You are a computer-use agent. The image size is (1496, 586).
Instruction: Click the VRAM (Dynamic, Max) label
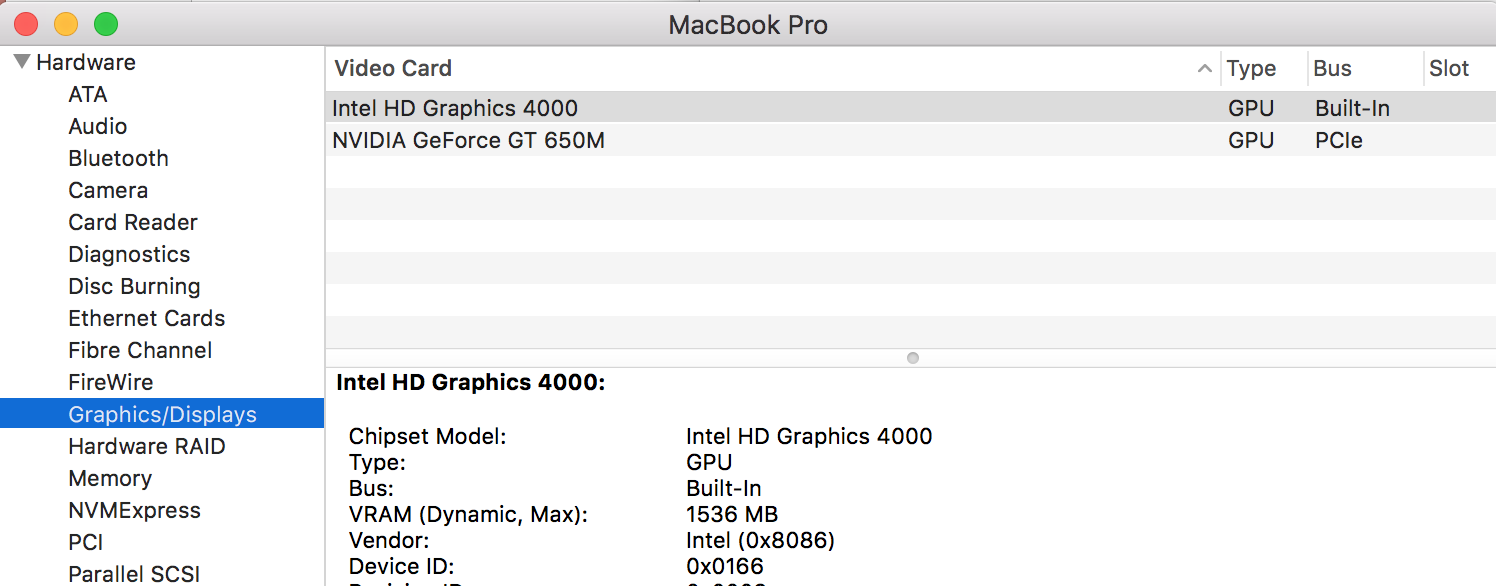pyautogui.click(x=468, y=514)
